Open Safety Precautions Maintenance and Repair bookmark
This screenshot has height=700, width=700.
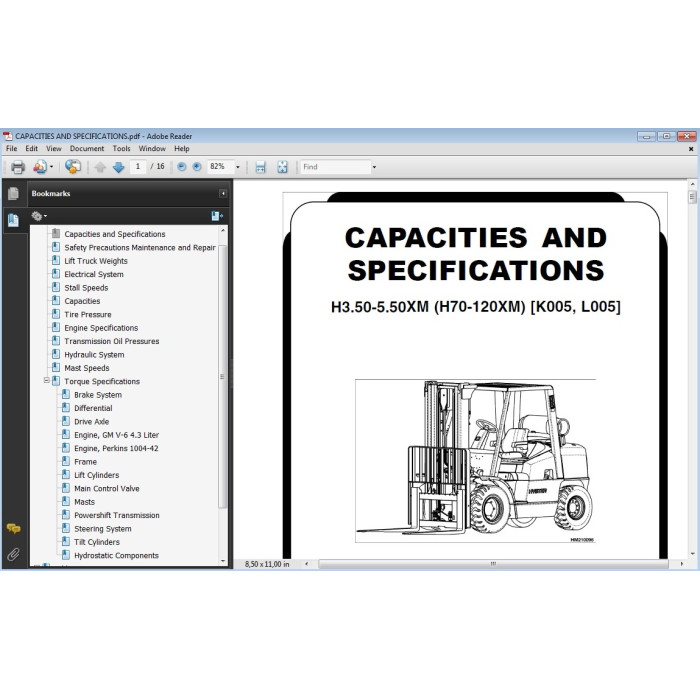140,247
